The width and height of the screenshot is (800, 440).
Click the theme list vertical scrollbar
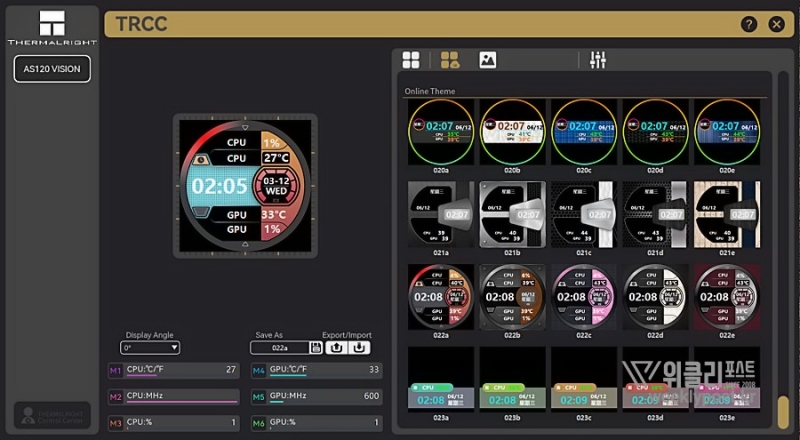pyautogui.click(x=783, y=408)
